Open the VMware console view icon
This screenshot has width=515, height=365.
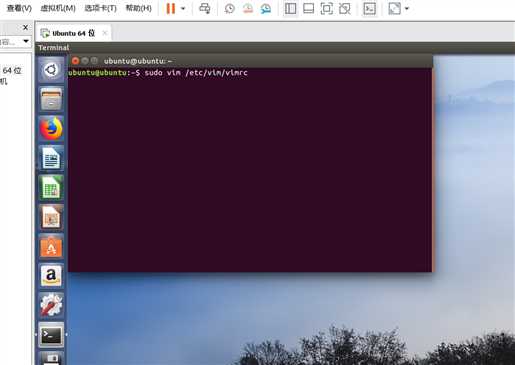click(x=369, y=8)
